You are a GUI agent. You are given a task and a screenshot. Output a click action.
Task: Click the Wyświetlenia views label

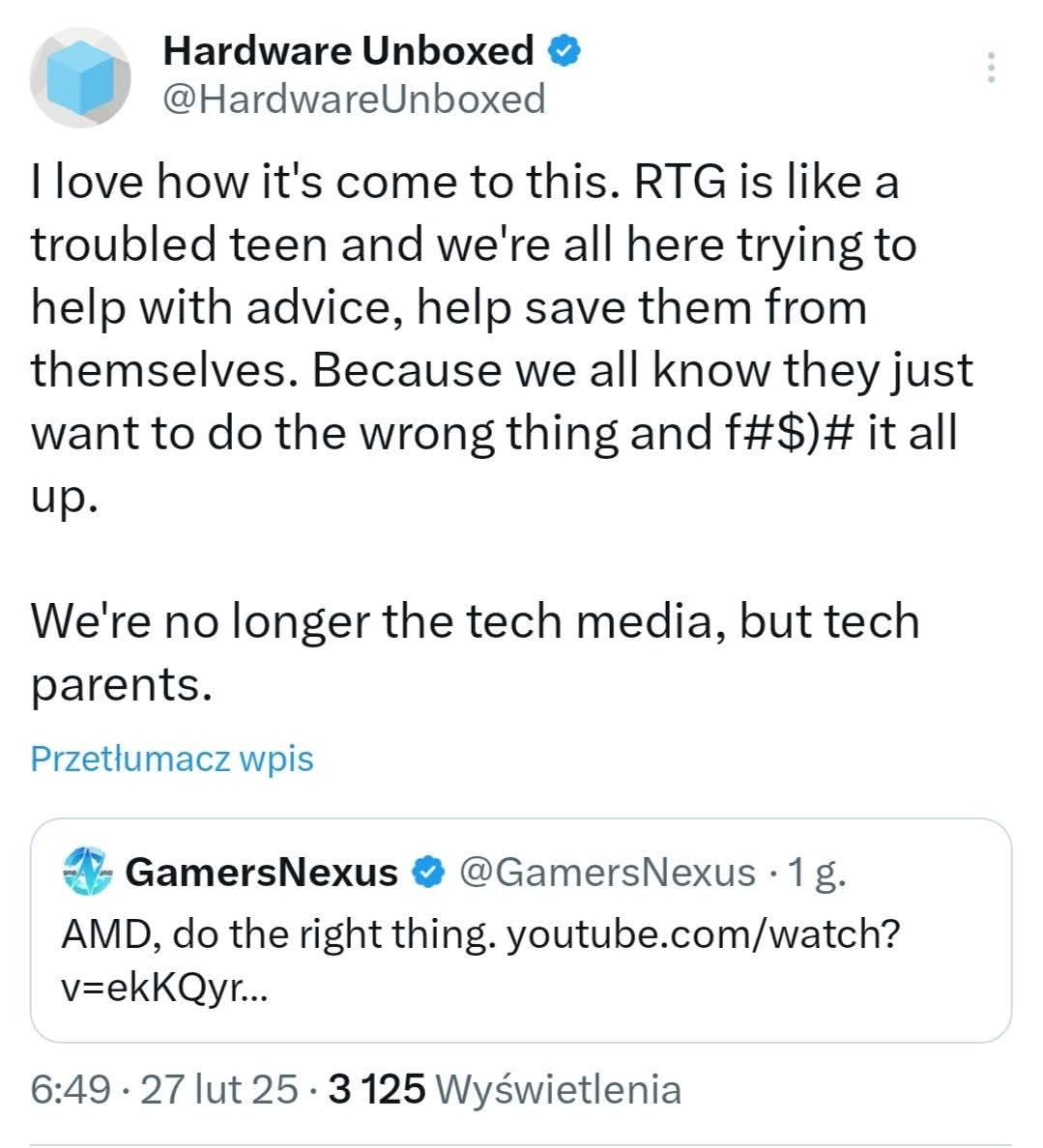click(560, 1090)
